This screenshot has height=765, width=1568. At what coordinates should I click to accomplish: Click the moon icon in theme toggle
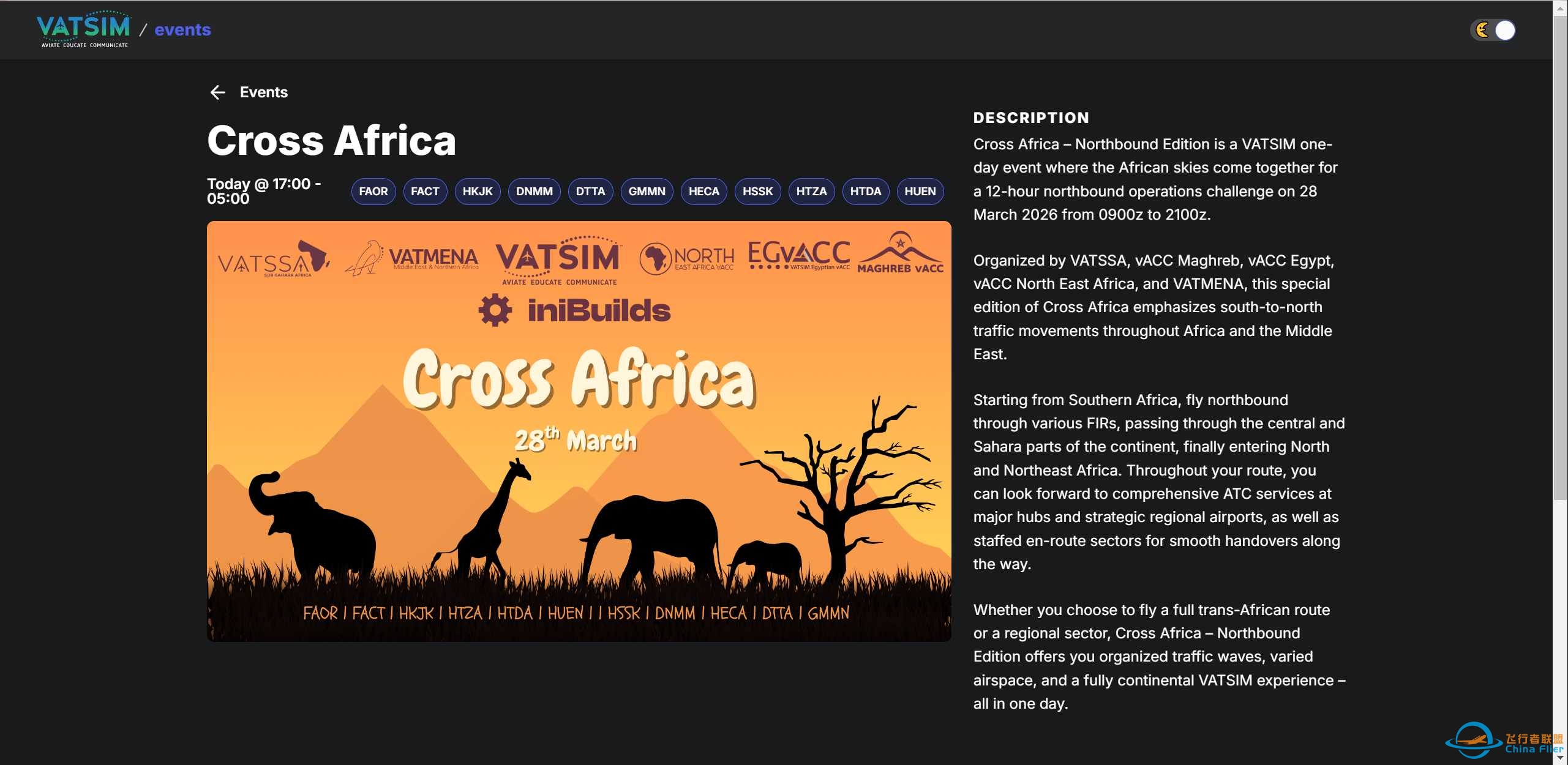tap(1482, 30)
